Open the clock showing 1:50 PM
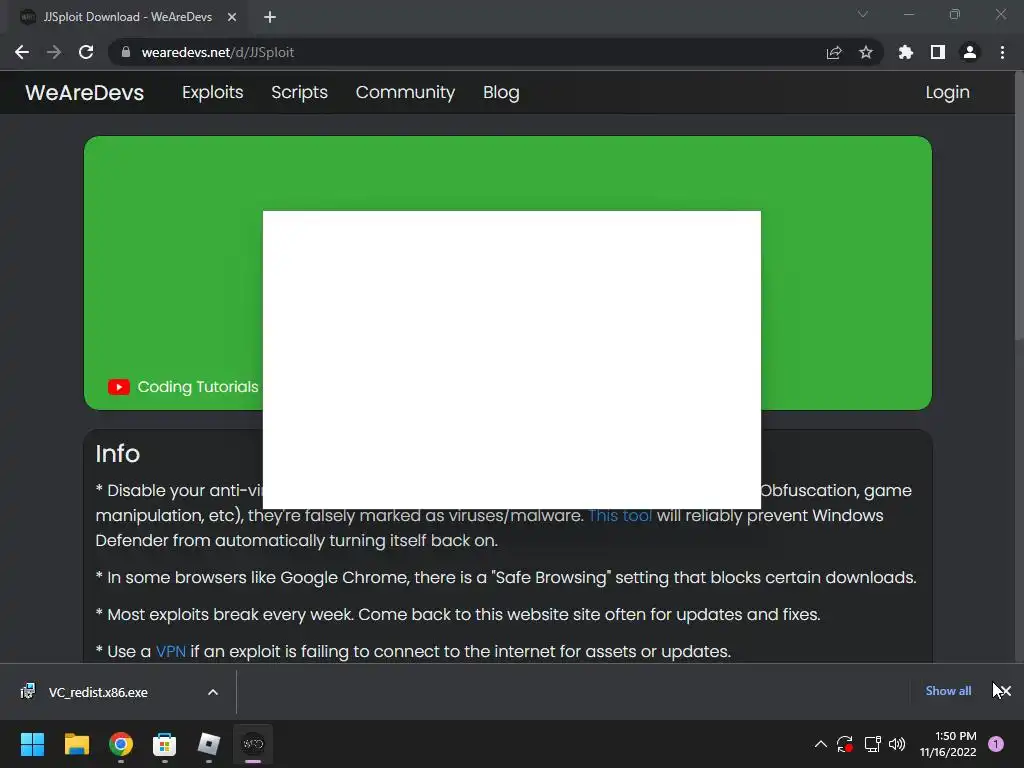Viewport: 1024px width, 768px height. click(948, 744)
